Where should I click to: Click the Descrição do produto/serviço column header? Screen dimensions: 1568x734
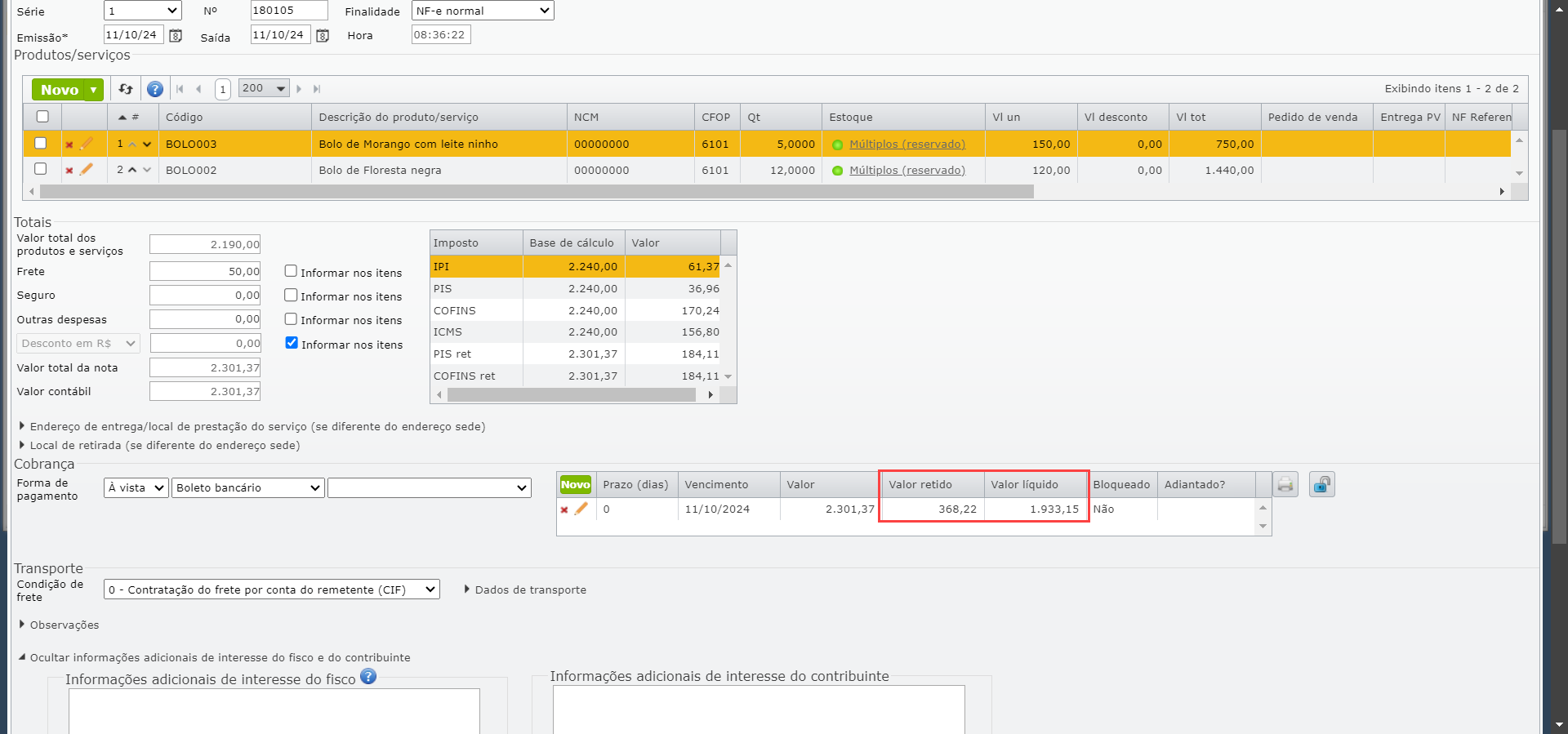(439, 118)
